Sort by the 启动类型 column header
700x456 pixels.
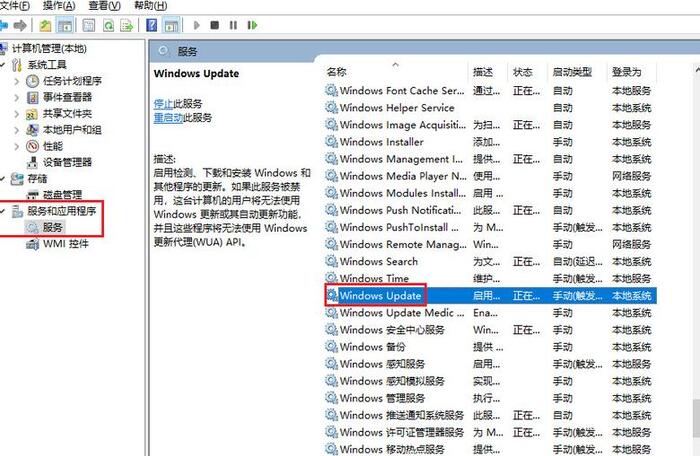[577, 72]
